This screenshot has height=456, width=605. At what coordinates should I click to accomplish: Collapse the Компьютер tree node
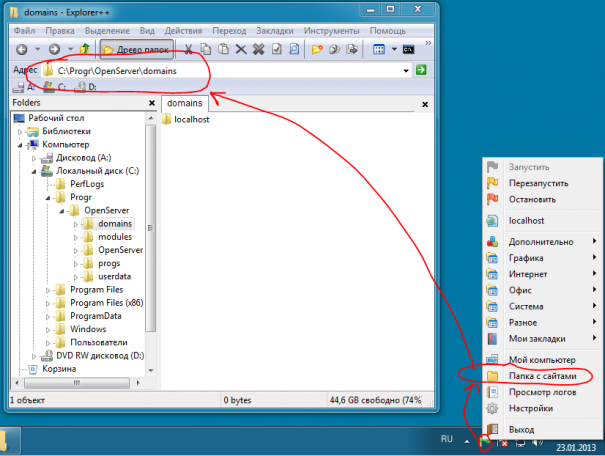[20, 145]
